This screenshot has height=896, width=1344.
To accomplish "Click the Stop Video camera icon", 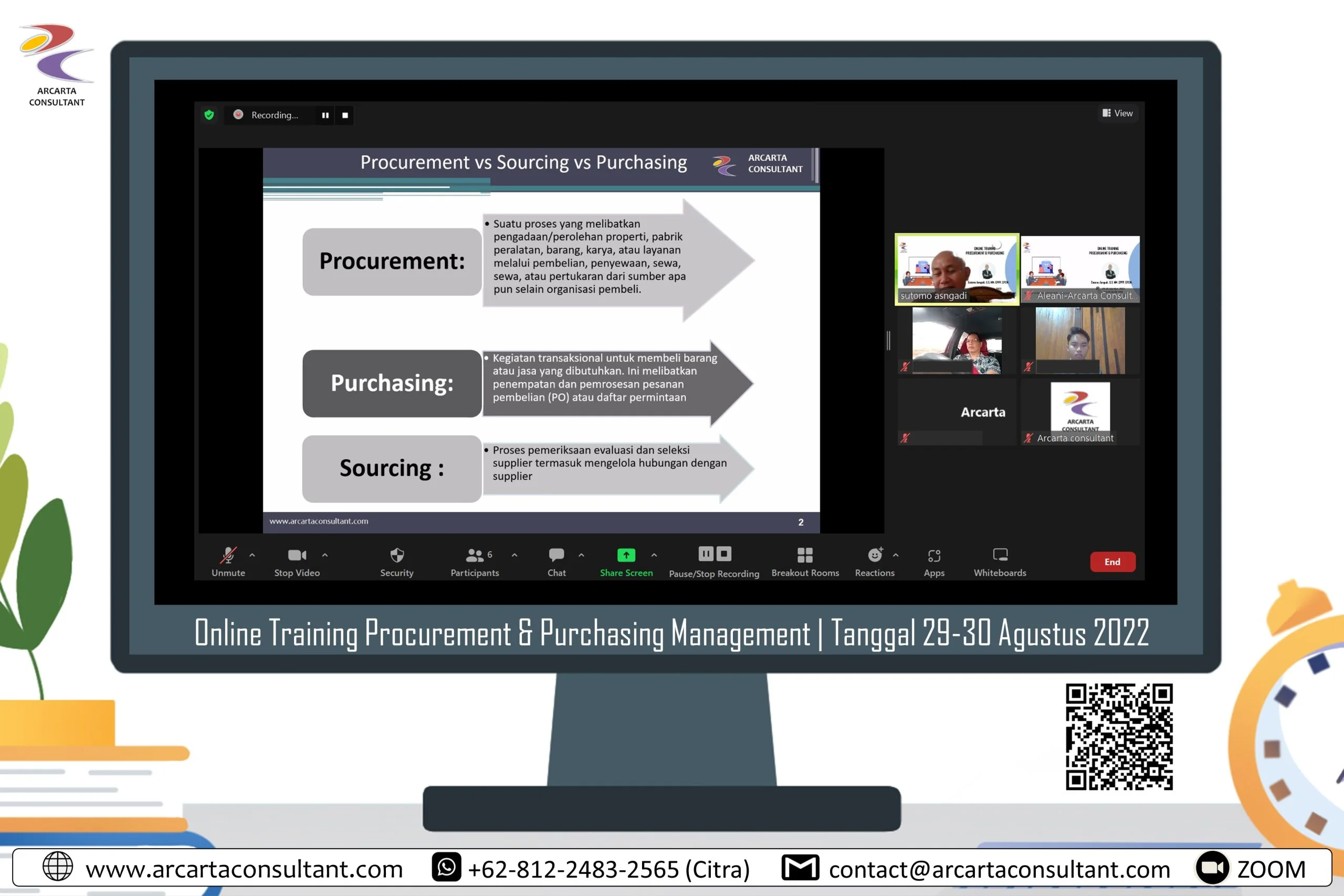I will point(297,555).
